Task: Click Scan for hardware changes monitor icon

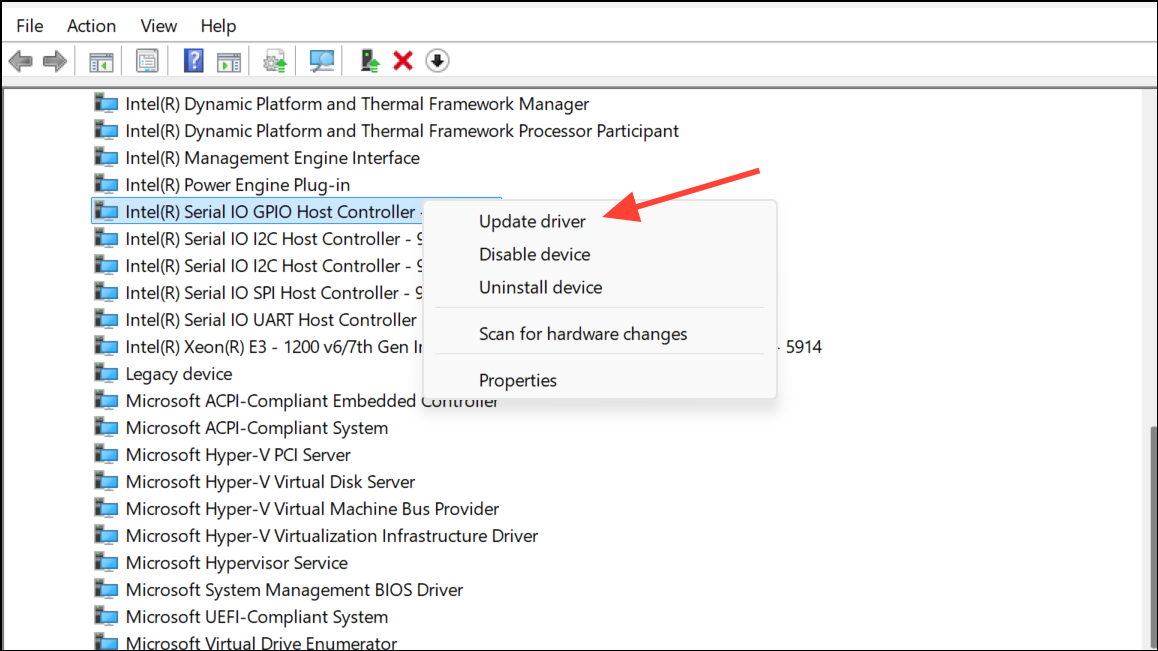Action: click(321, 61)
